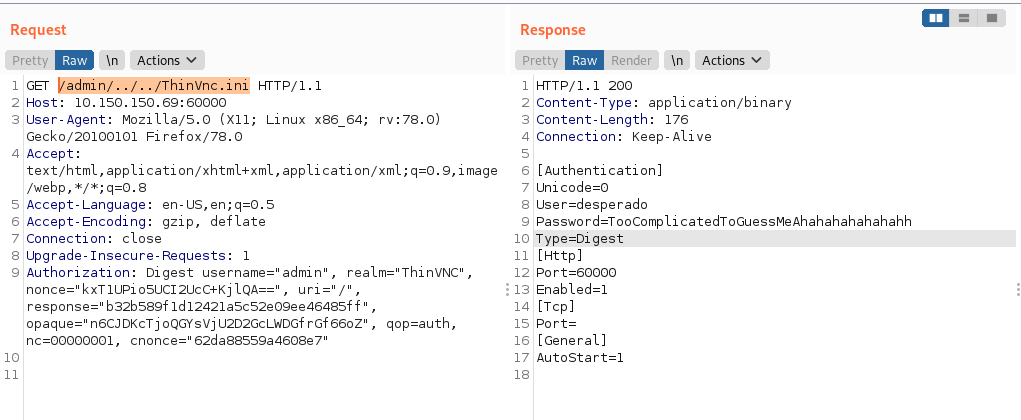This screenshot has width=1021, height=420.
Task: Click Content-Length: 176 header
Action: click(612, 119)
